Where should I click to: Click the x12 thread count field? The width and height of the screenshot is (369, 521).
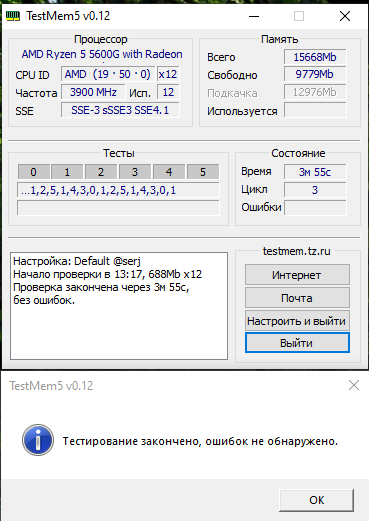click(x=168, y=74)
